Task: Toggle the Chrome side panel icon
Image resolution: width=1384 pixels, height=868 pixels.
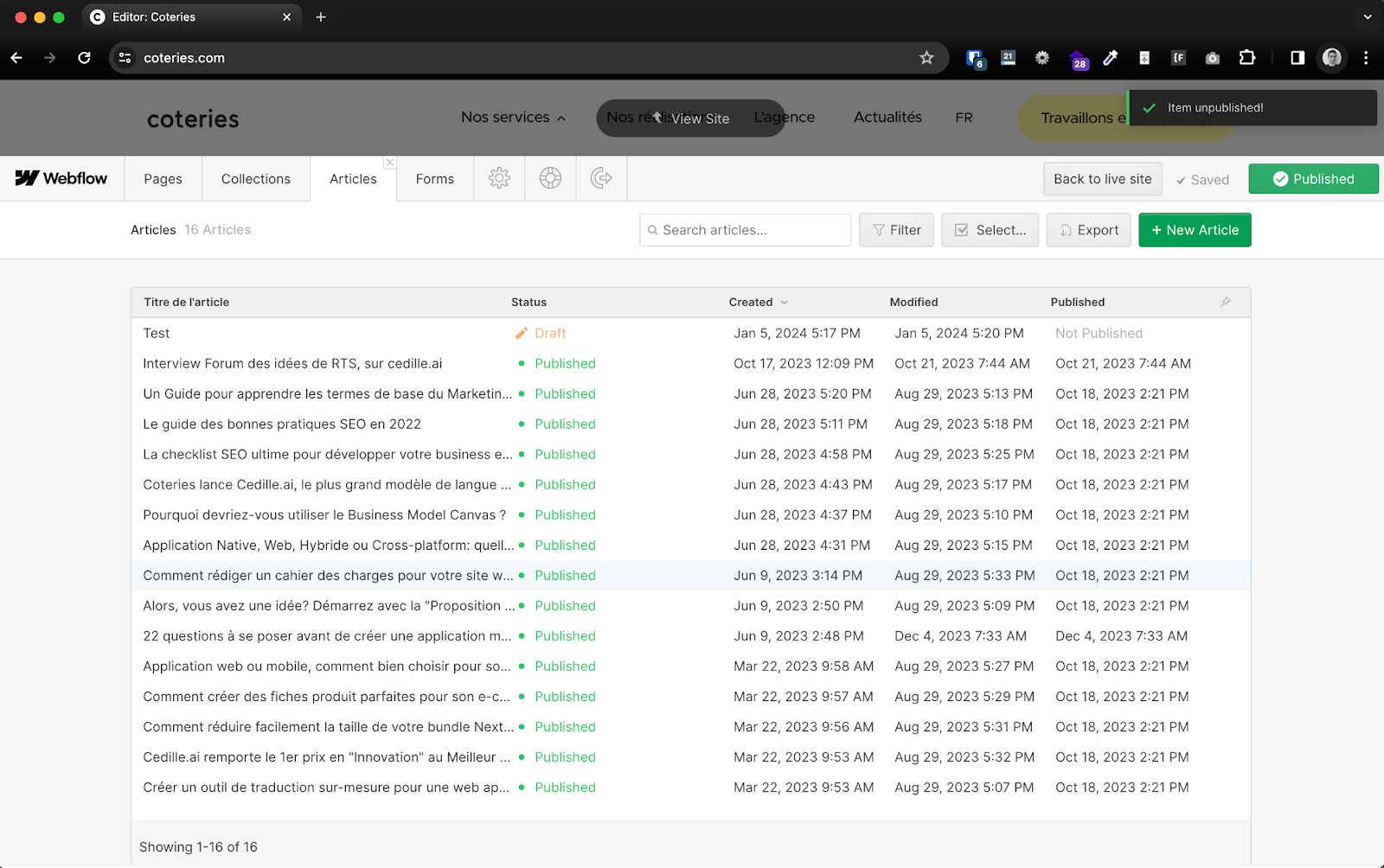Action: pyautogui.click(x=1297, y=58)
